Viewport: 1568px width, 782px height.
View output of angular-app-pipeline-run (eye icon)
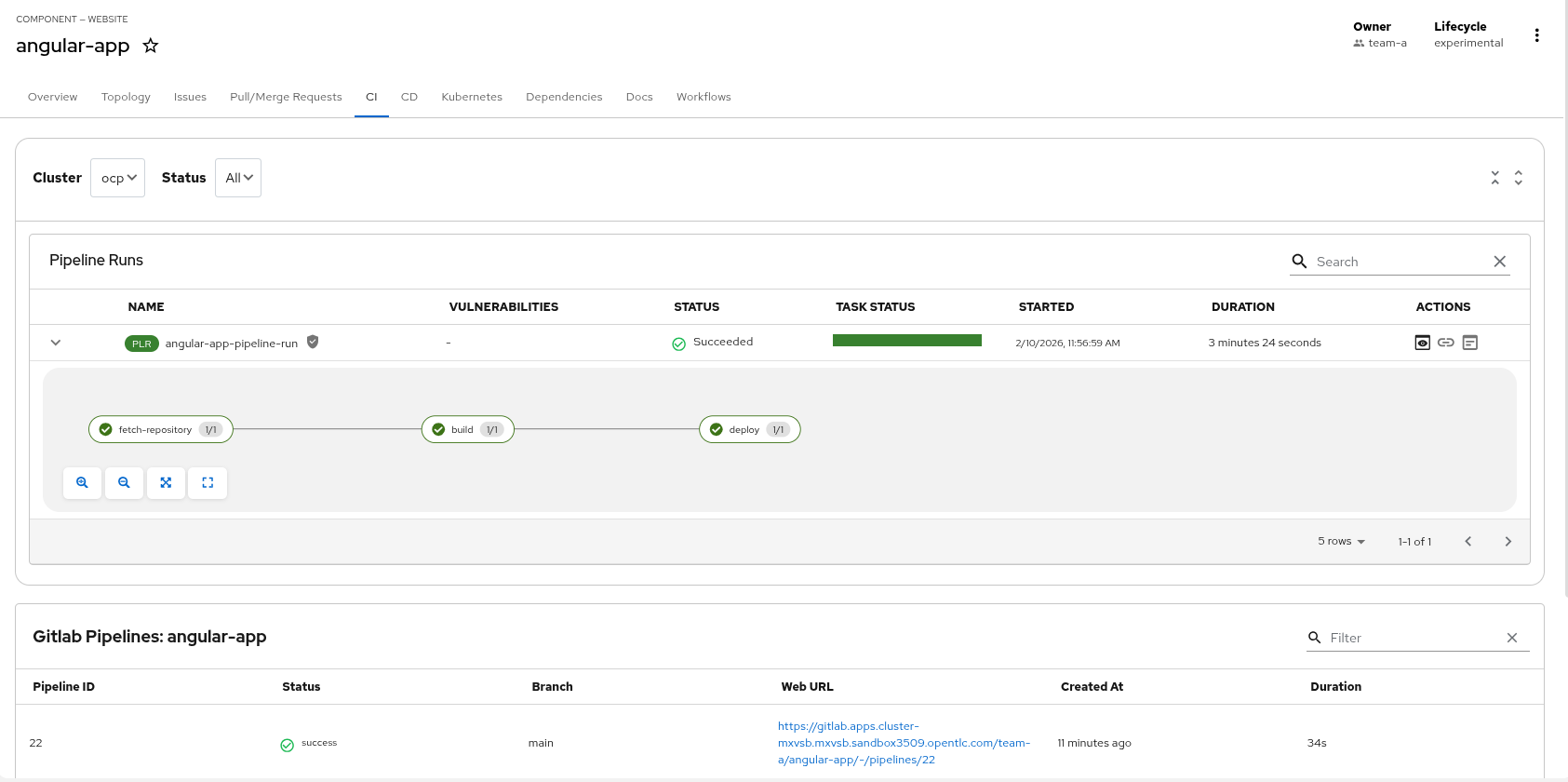pyautogui.click(x=1422, y=343)
